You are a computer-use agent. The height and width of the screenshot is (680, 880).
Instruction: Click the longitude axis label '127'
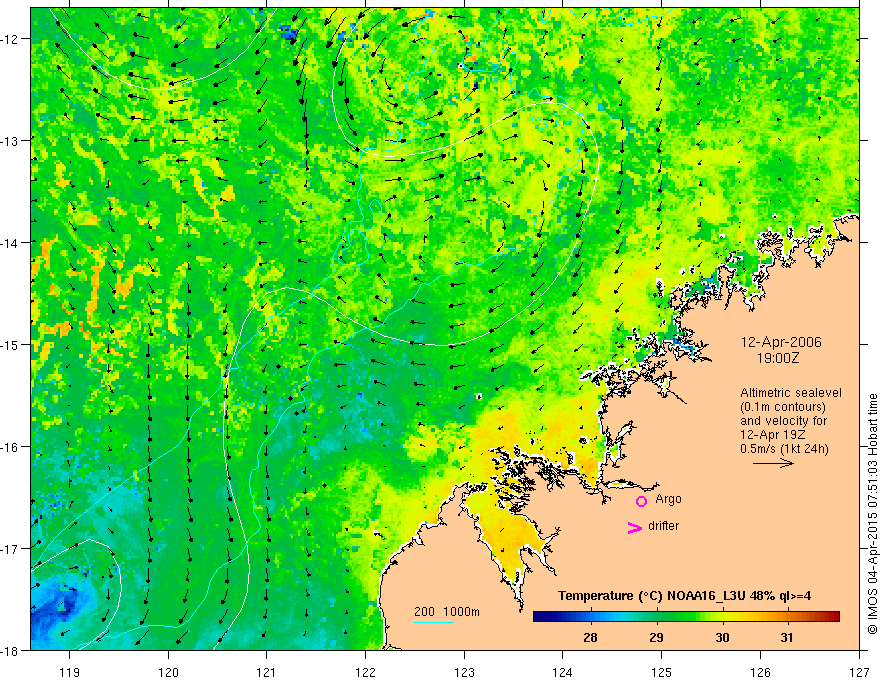click(x=859, y=672)
